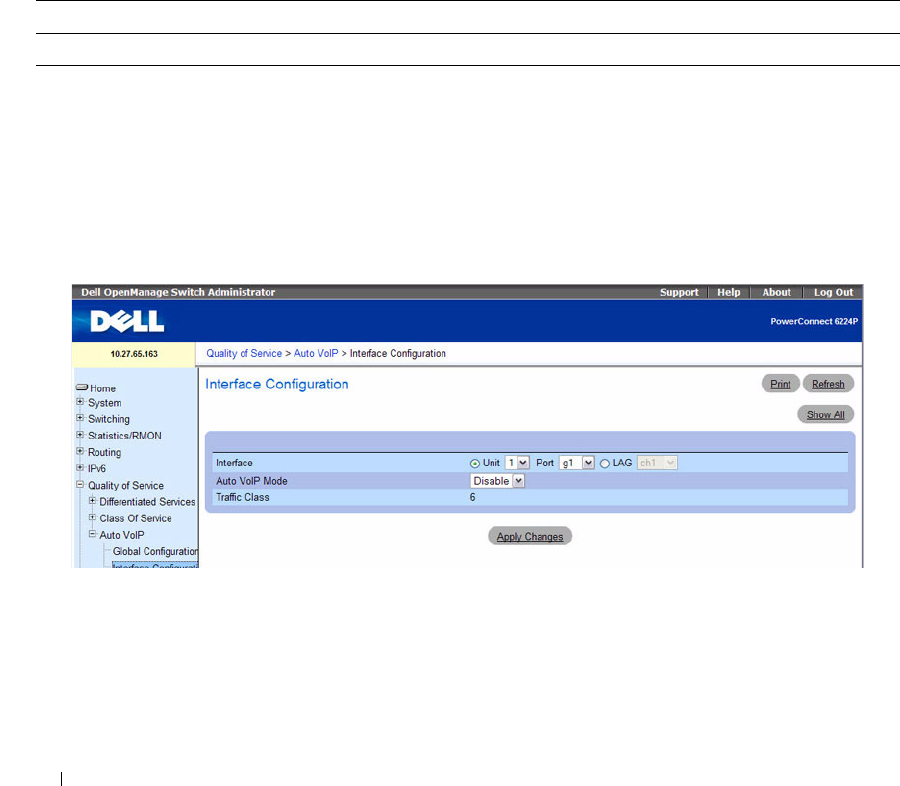Click the Auto VoIP Mode label

pyautogui.click(x=251, y=481)
